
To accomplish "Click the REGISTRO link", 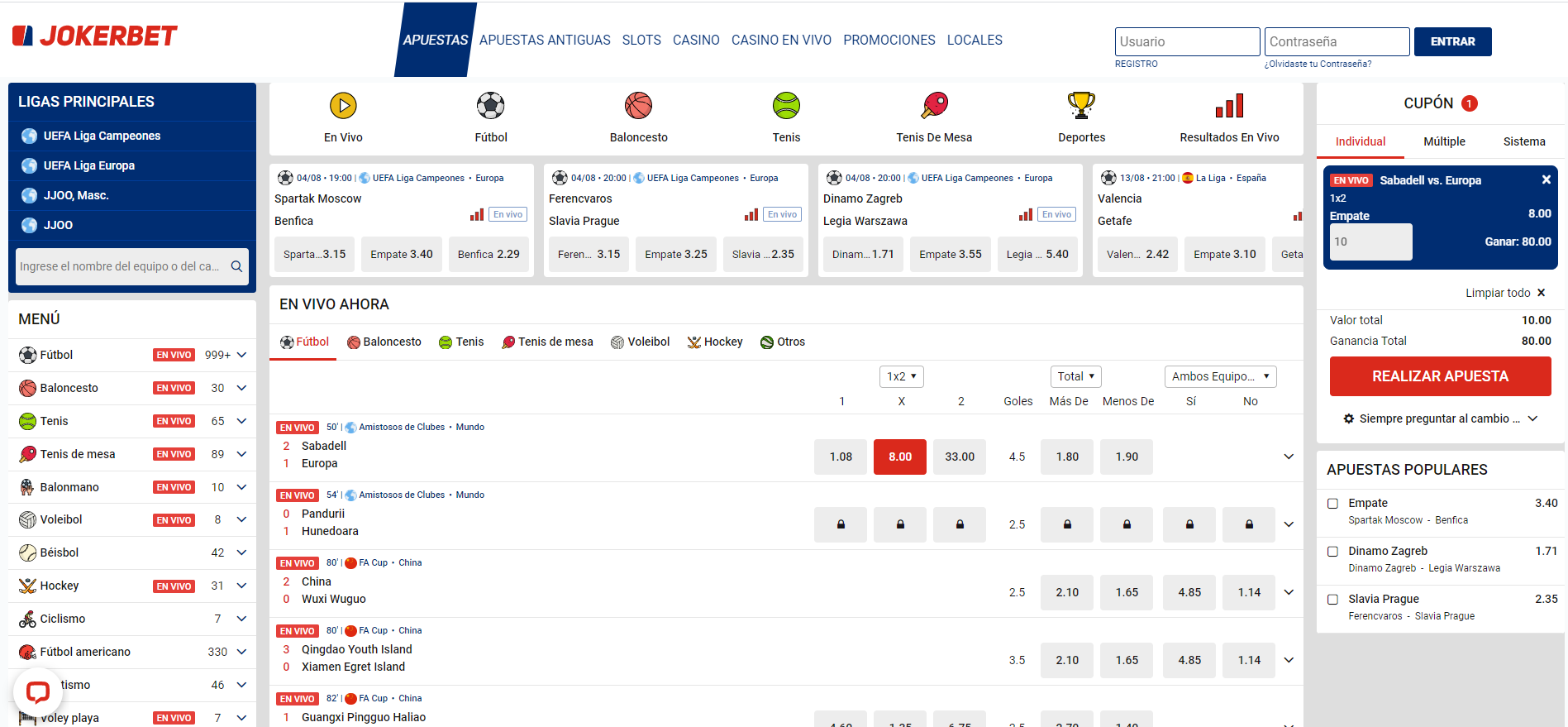I will tap(1136, 64).
